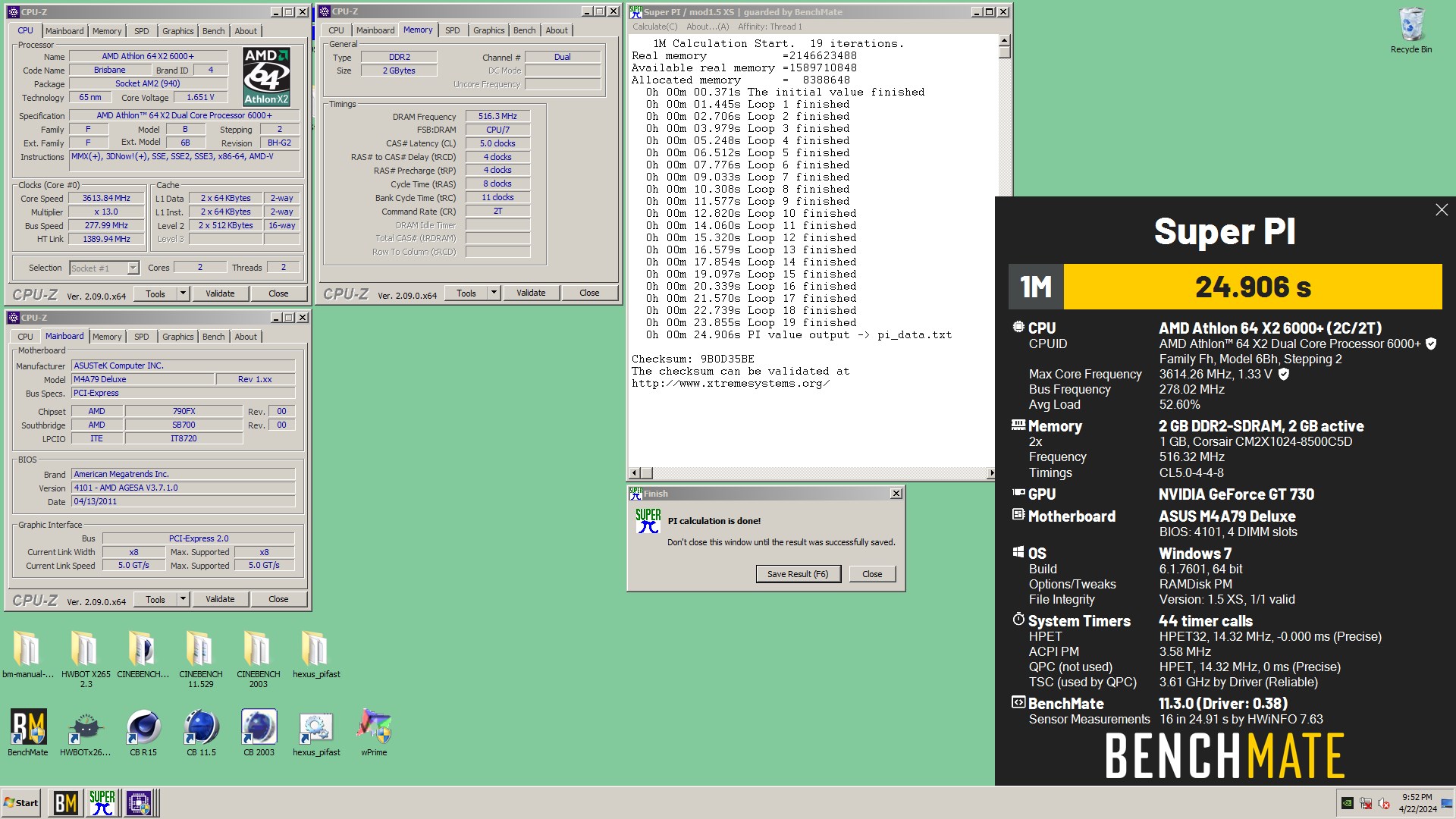Open the HWBOT X265 2.3 folder
1456x819 pixels.
click(86, 658)
